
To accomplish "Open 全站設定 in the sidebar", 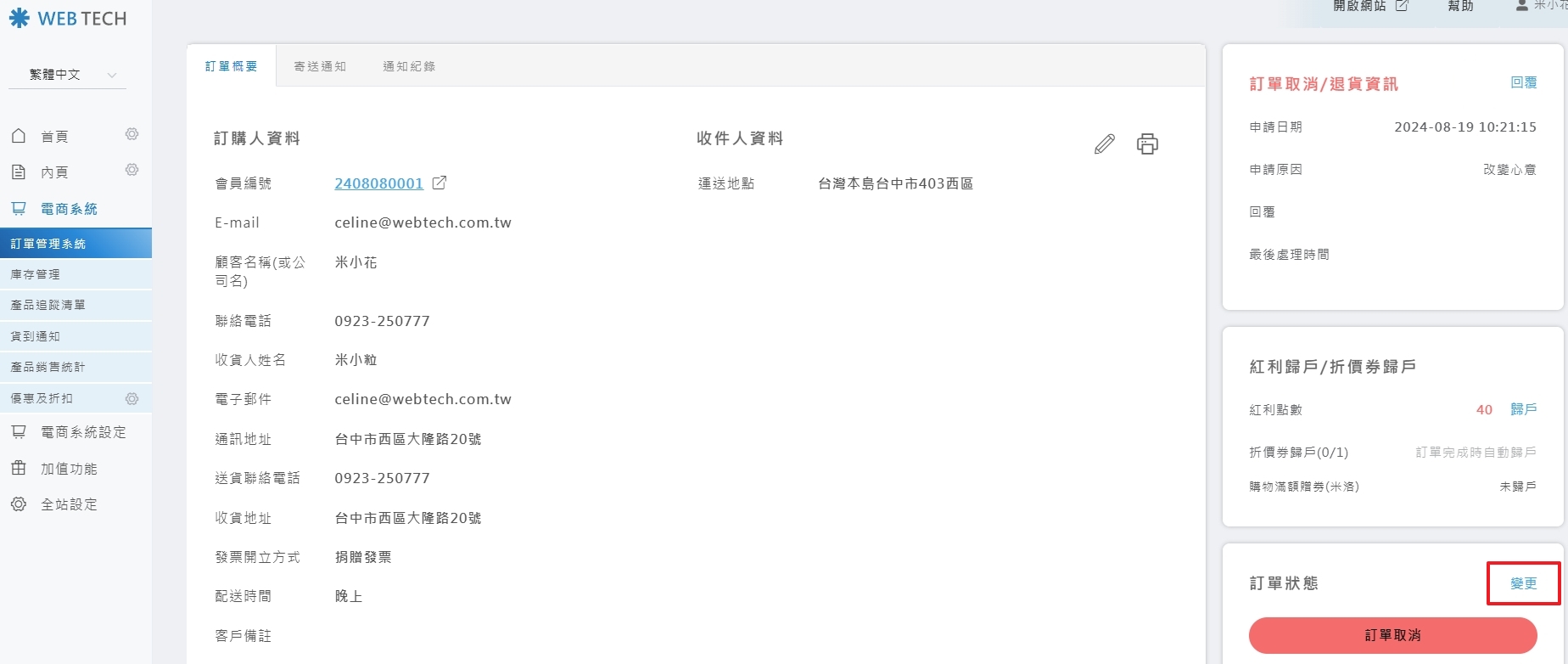I will tap(69, 504).
